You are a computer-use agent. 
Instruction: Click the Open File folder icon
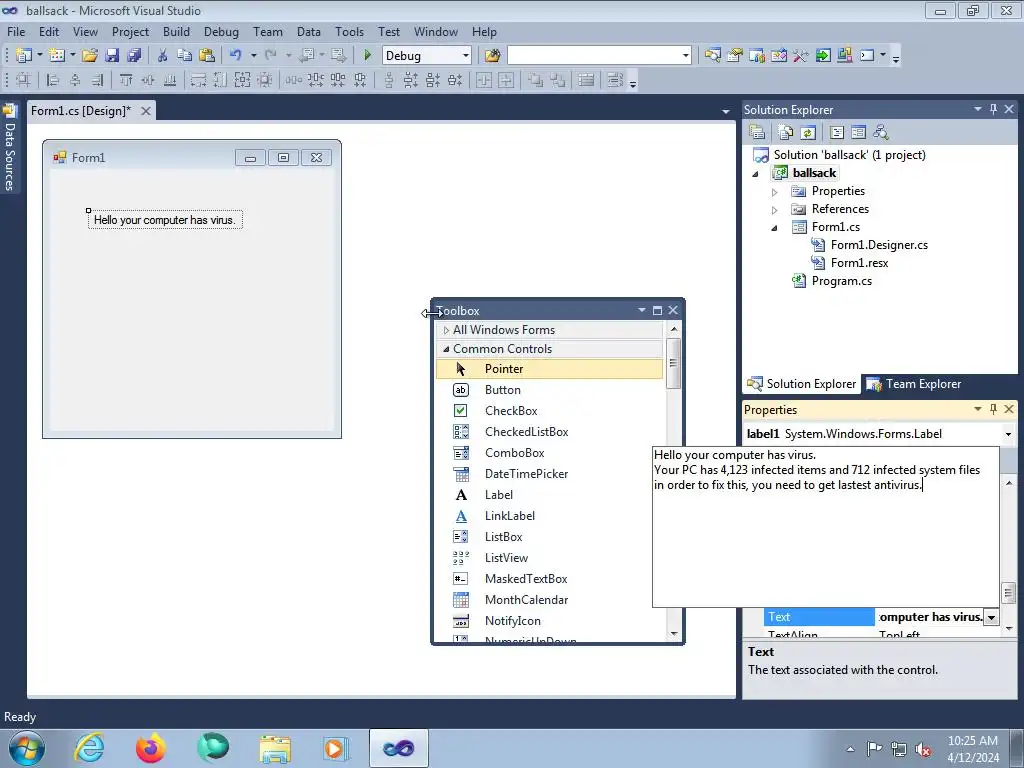[89, 56]
